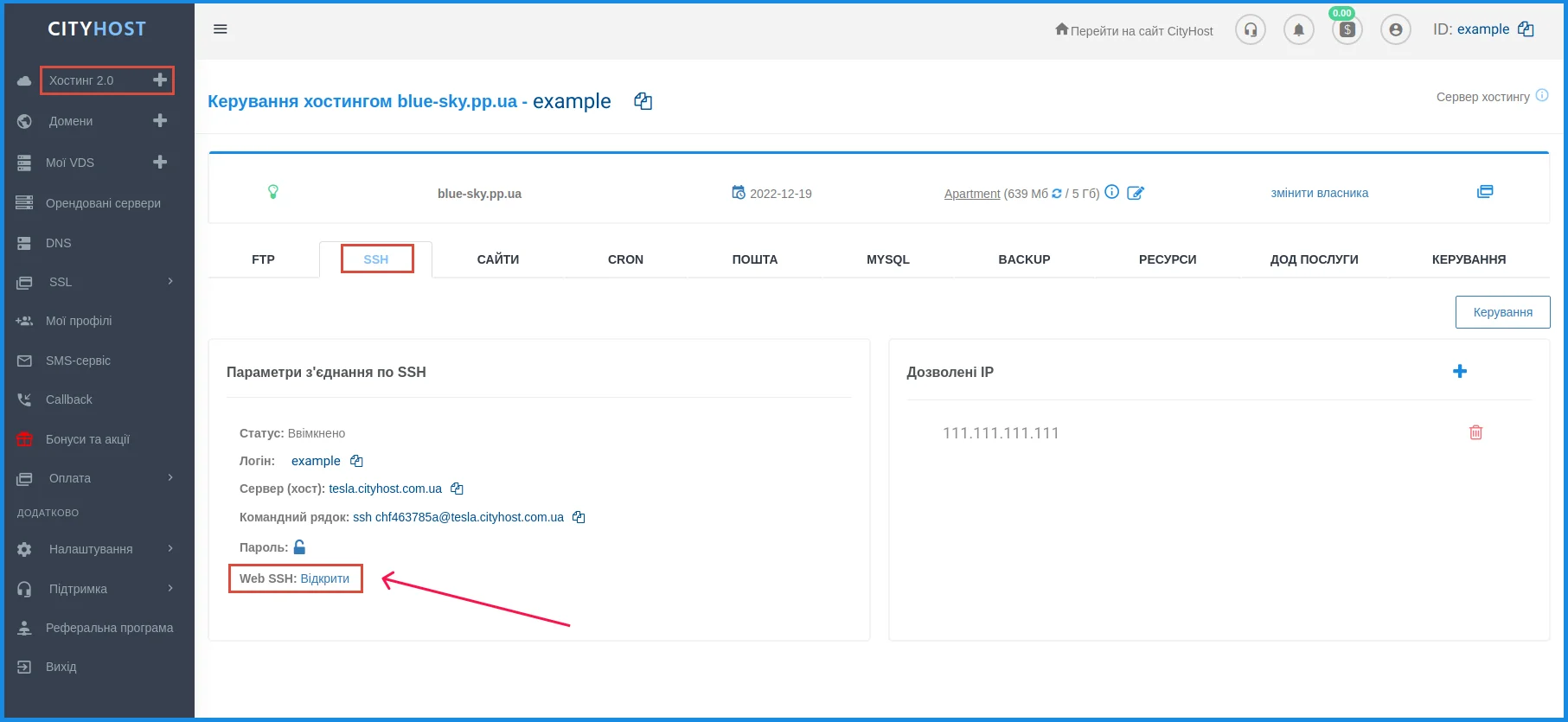Expand the Оплата sidebar submenu
This screenshot has width=1568, height=722.
coord(170,477)
